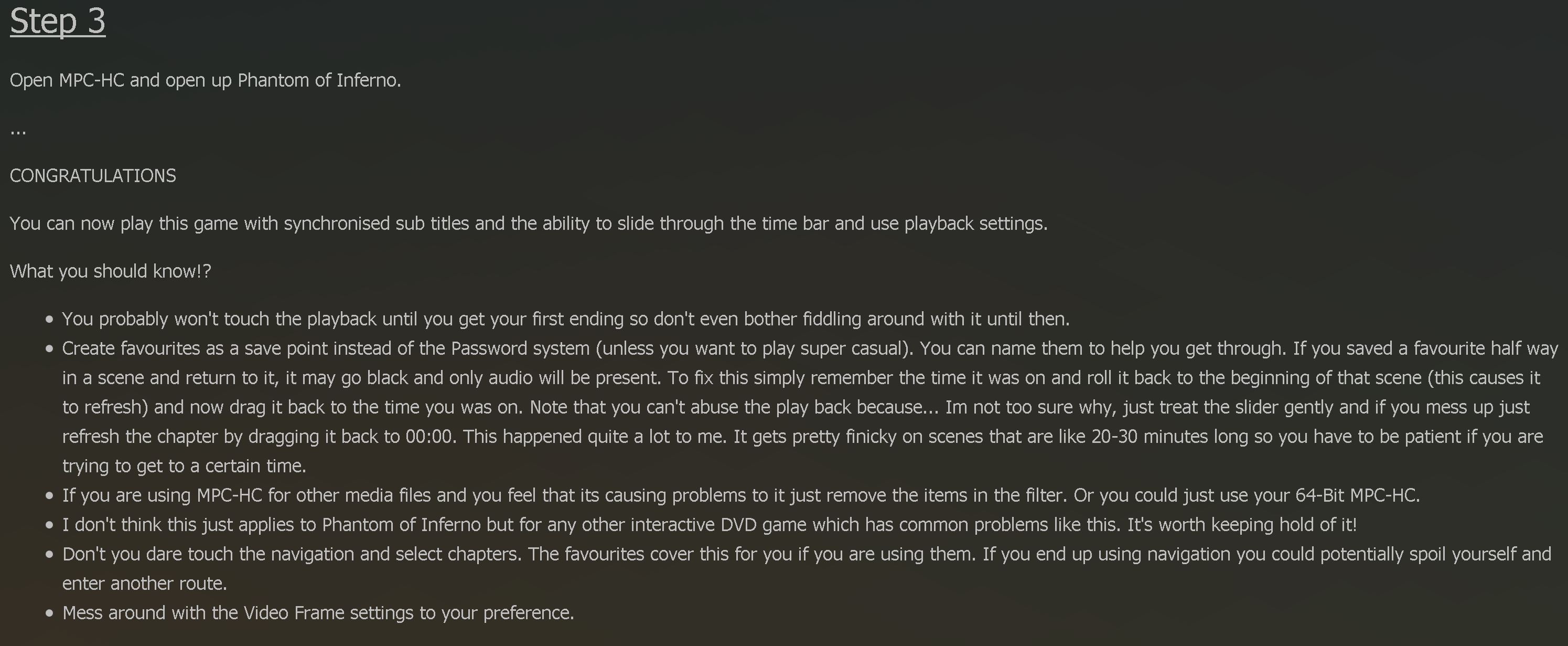Click the 'interactive DVD game' bullet
The image size is (1568, 646).
pos(710,525)
